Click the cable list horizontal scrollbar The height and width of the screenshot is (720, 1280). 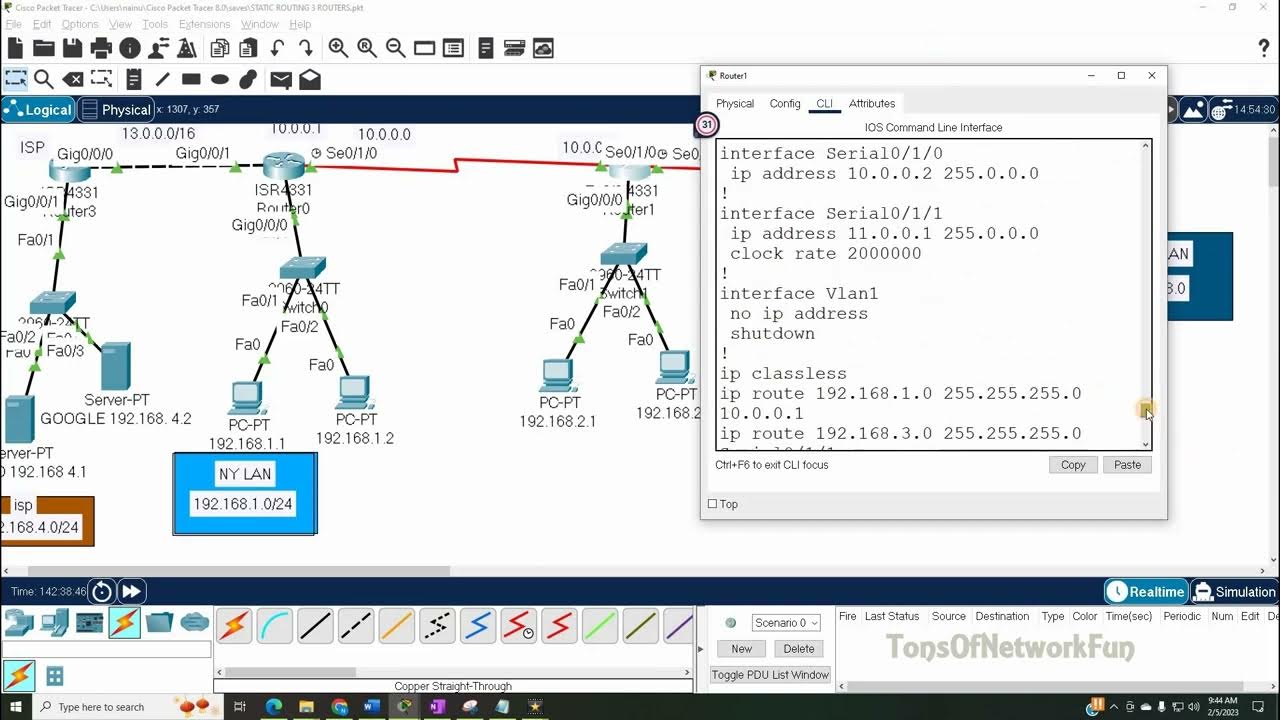(290, 672)
